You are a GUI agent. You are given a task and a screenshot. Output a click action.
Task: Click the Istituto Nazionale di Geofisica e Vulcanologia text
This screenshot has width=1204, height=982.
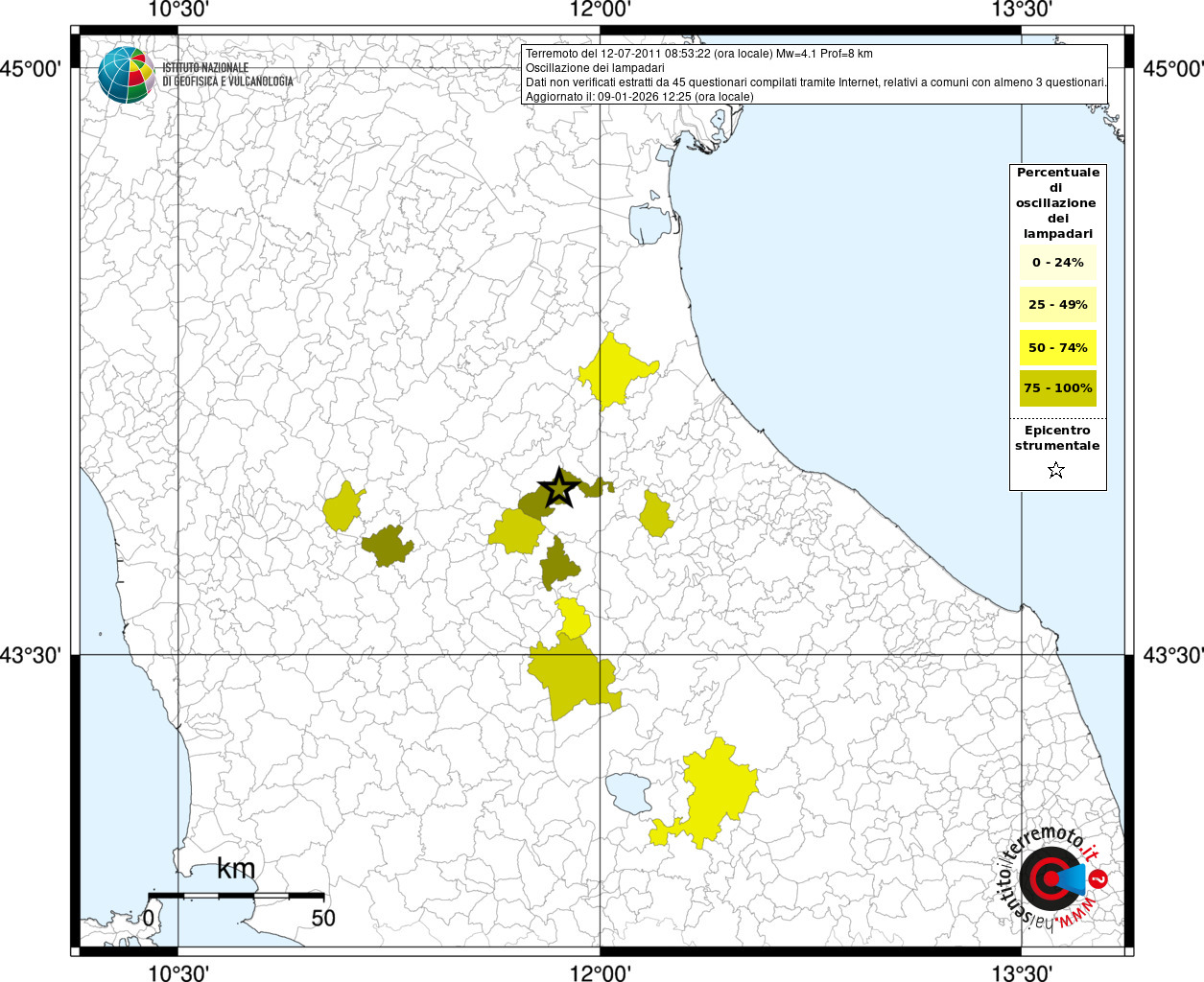click(227, 75)
